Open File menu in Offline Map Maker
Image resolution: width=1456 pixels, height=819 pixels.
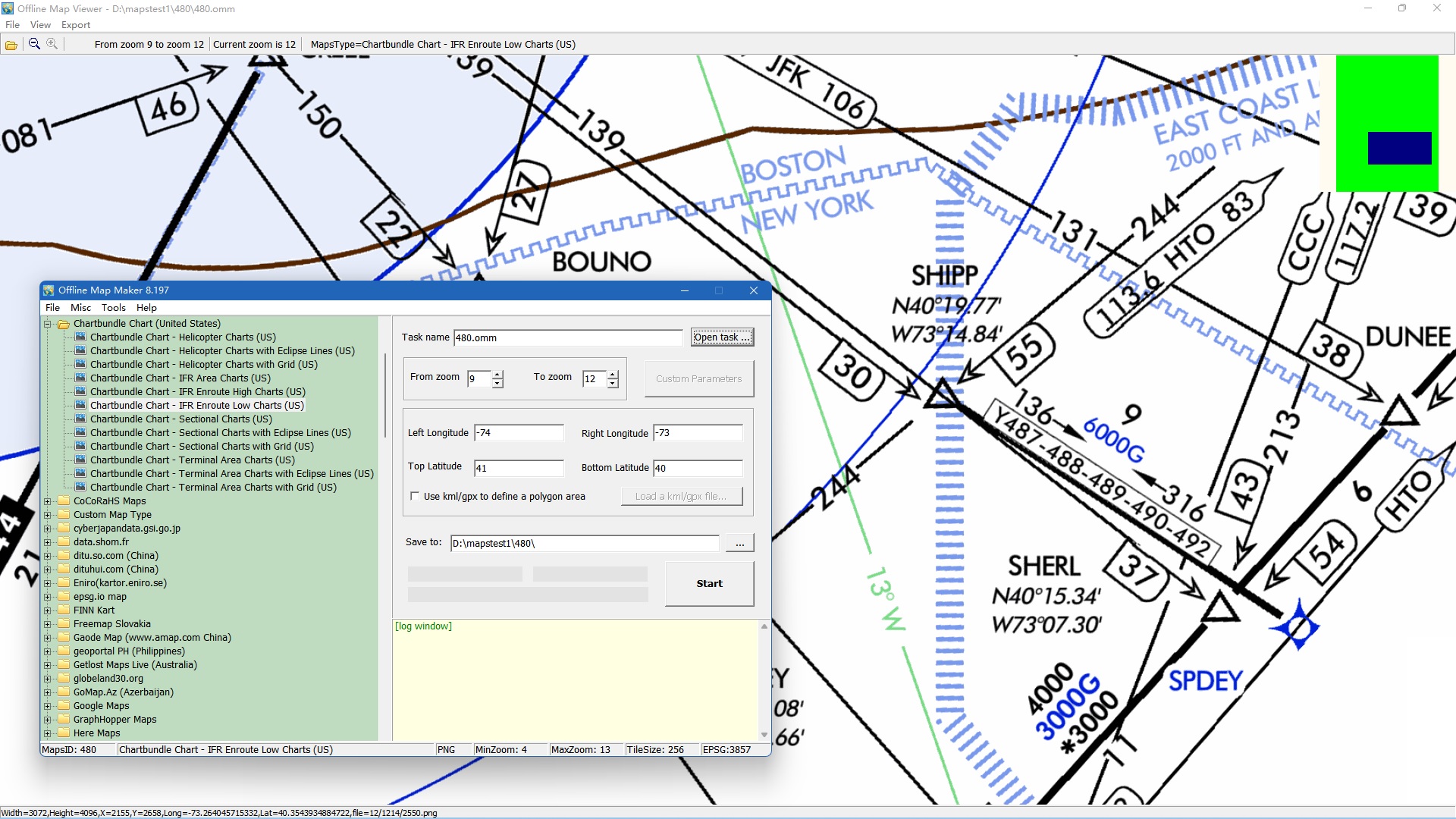click(x=52, y=308)
